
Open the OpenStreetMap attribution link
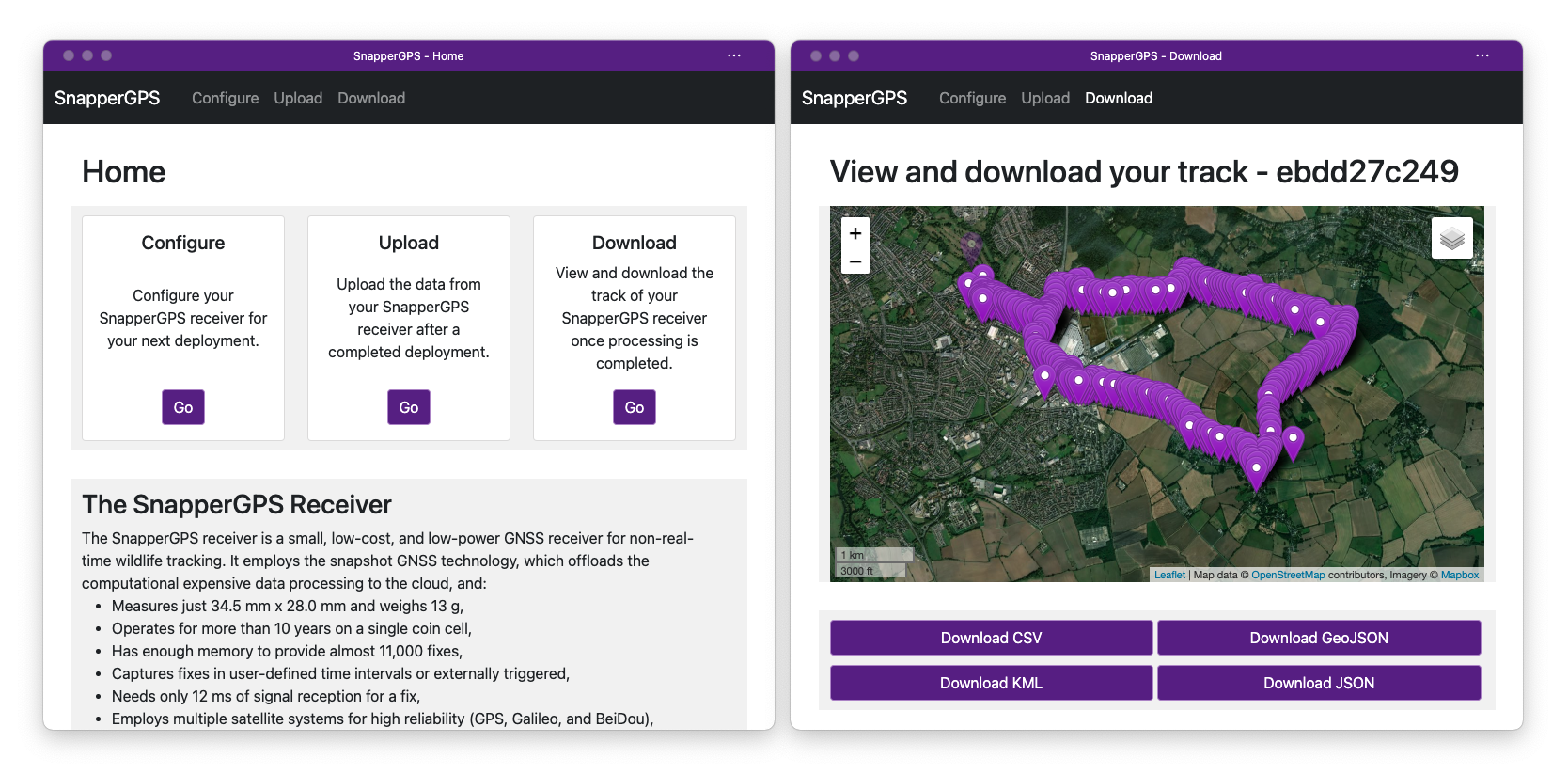point(1287,575)
